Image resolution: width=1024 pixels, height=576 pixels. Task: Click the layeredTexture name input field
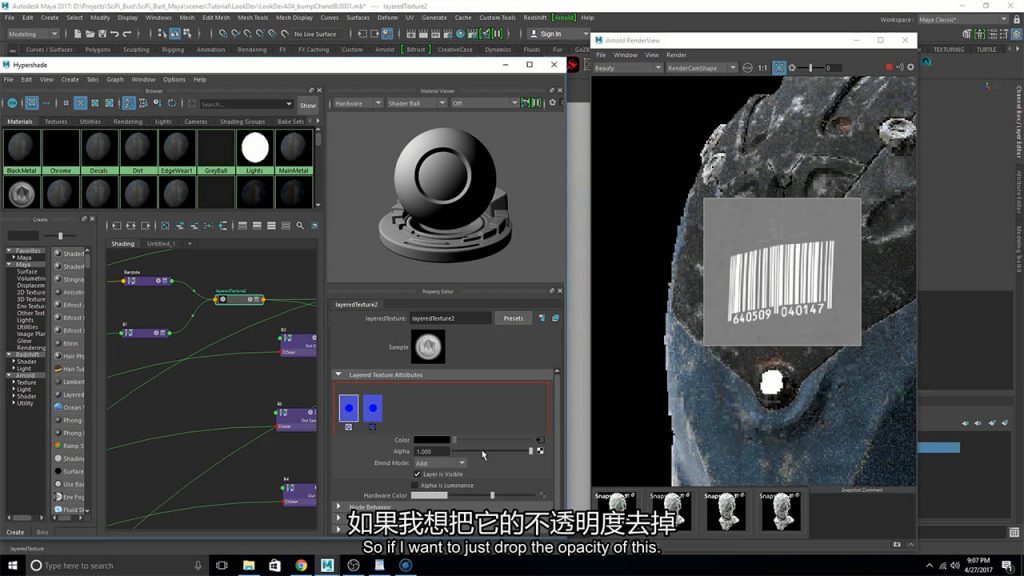point(451,318)
